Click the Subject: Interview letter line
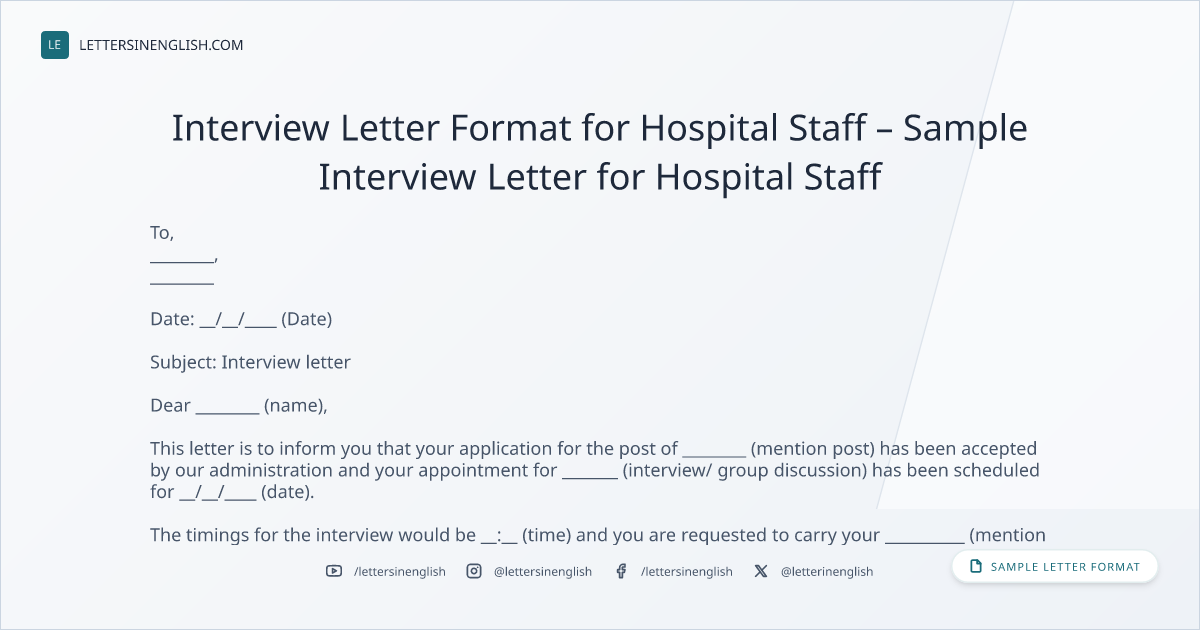The image size is (1200, 630). (250, 362)
